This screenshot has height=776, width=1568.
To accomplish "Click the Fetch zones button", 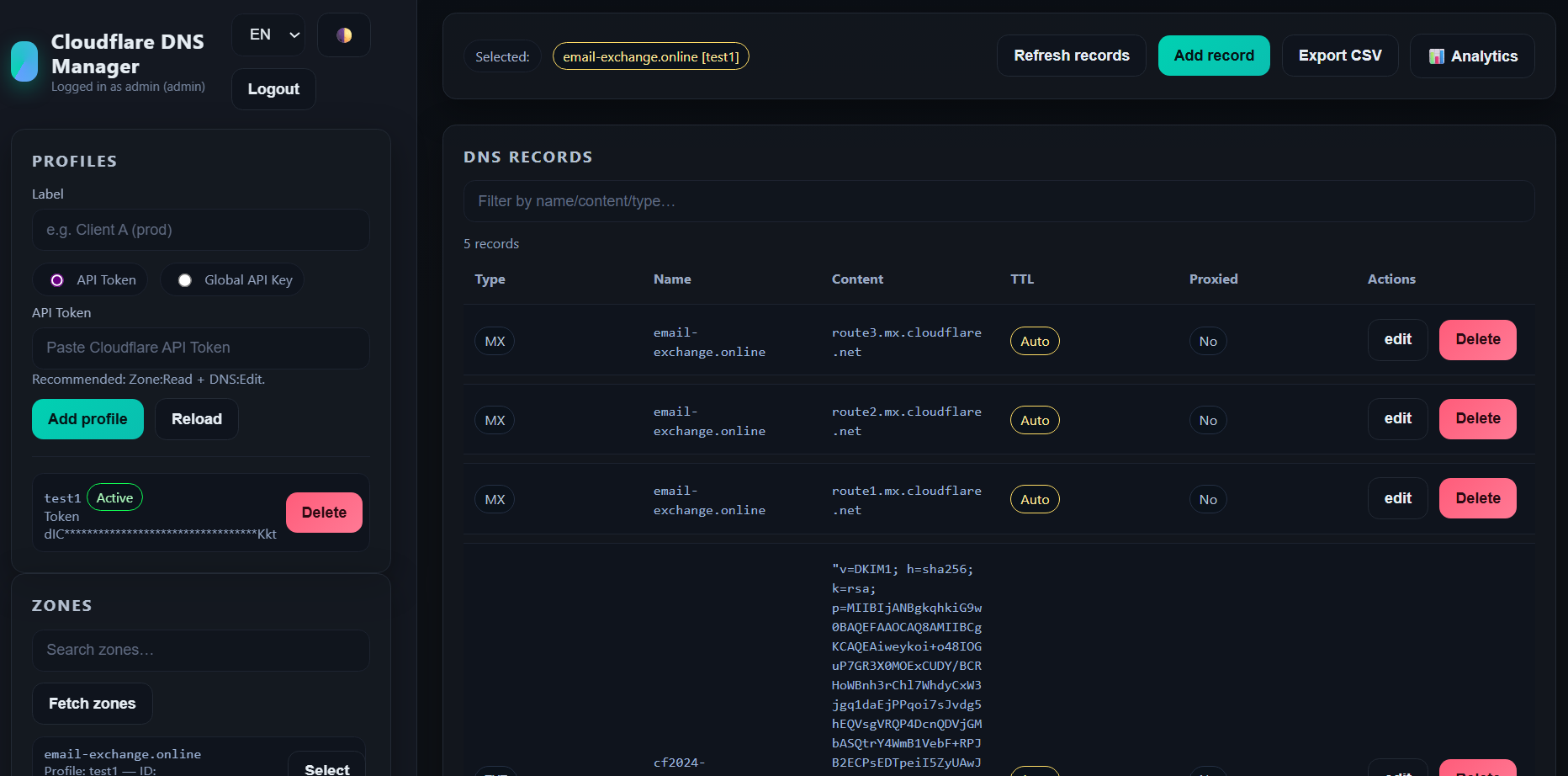I will tap(93, 704).
